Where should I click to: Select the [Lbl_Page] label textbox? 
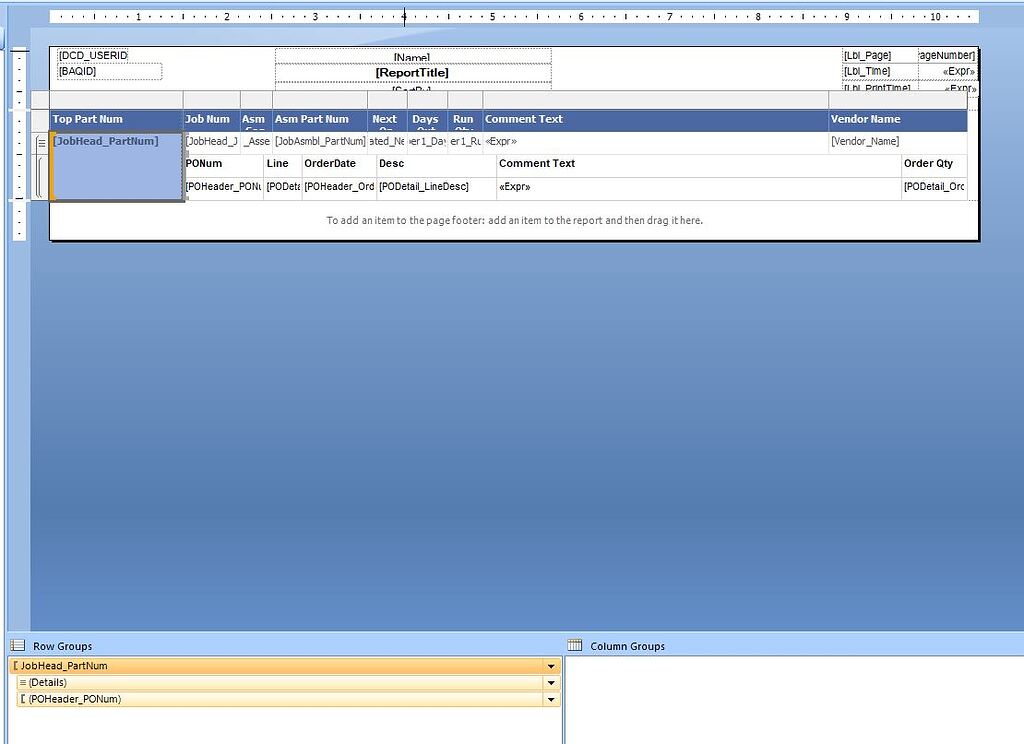[x=866, y=55]
